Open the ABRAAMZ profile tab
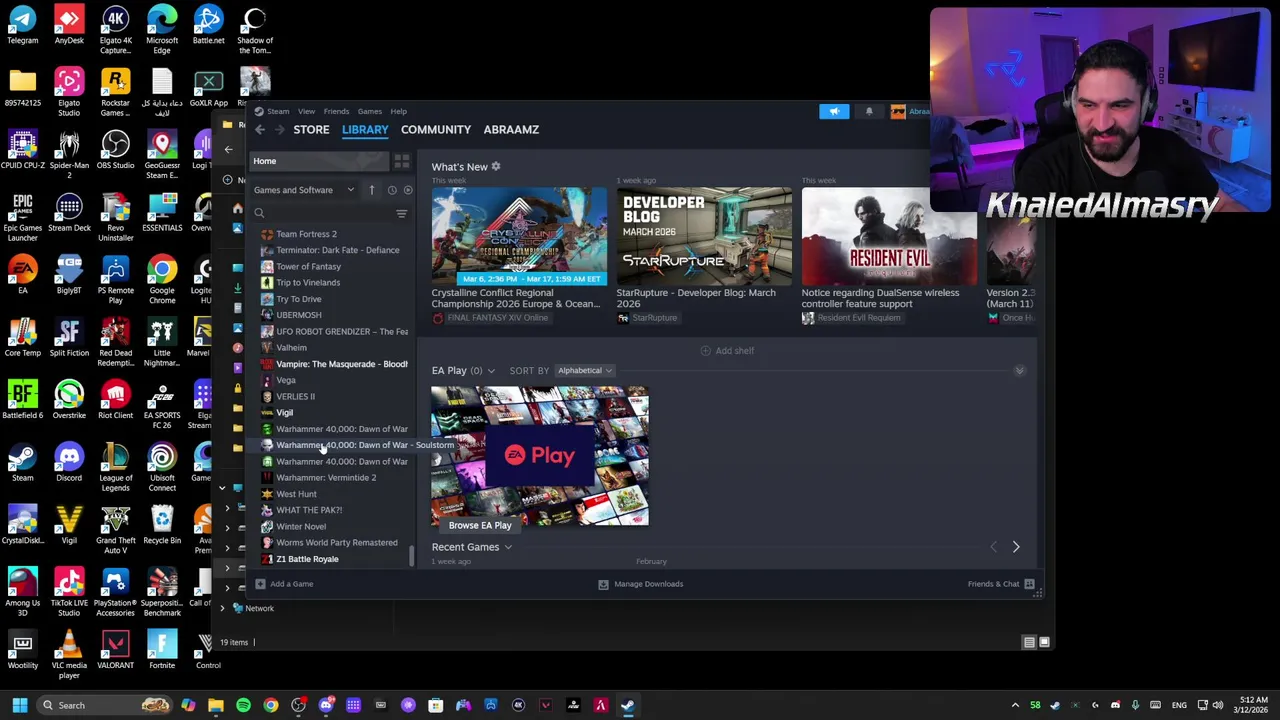The width and height of the screenshot is (1280, 720). coord(511,130)
